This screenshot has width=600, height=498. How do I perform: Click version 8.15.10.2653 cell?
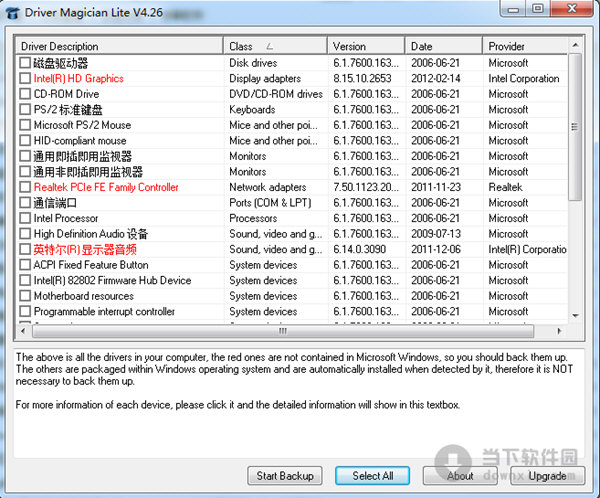[x=362, y=78]
